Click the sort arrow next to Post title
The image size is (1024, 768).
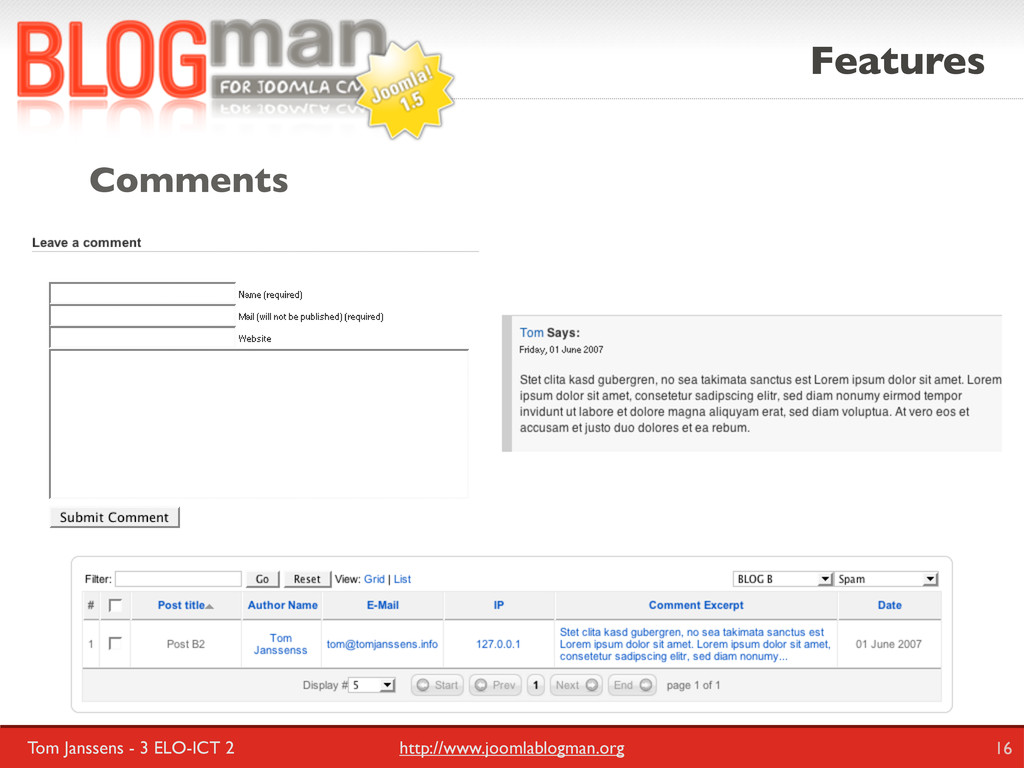210,607
